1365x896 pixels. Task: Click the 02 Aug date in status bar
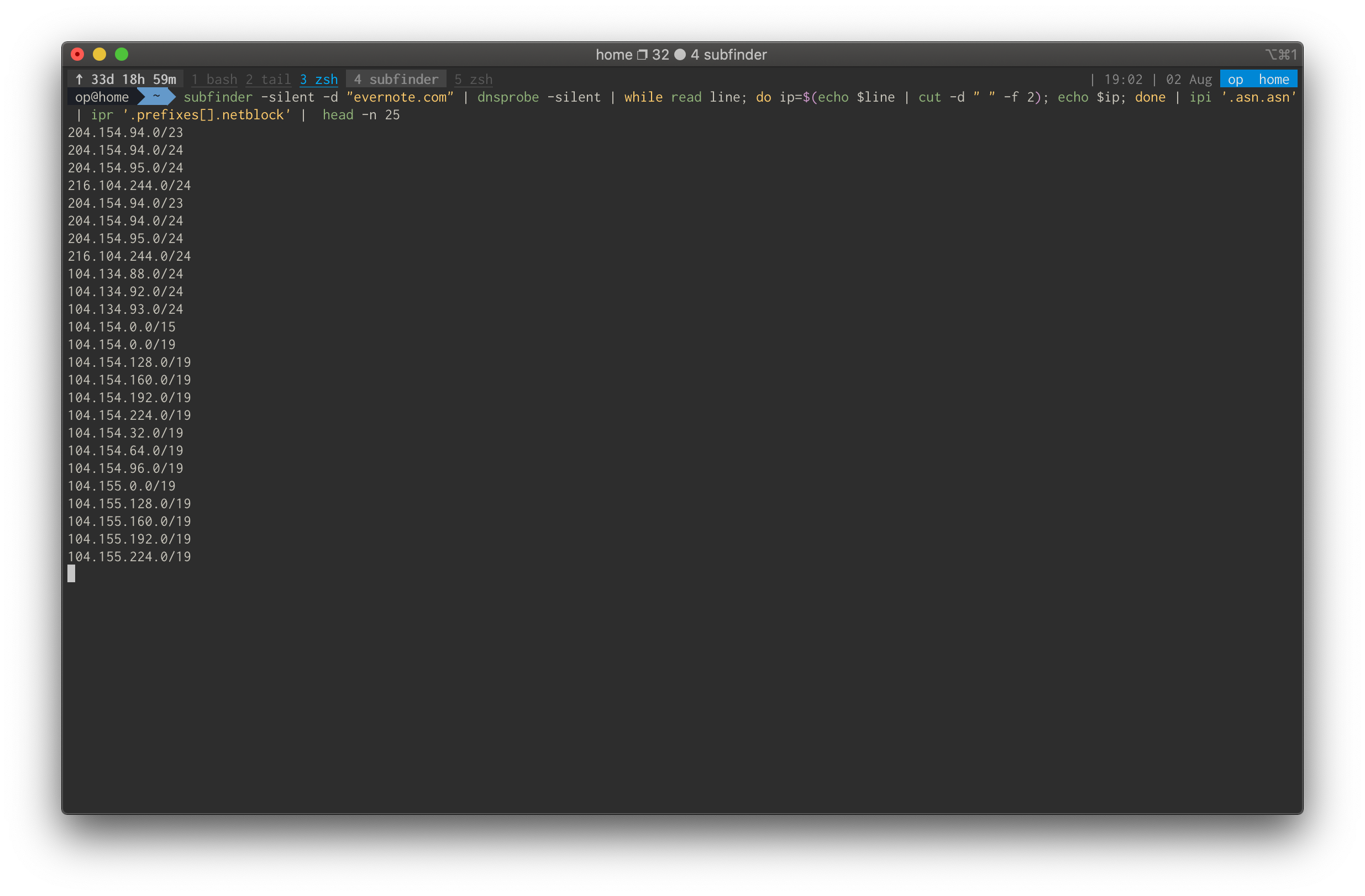click(1188, 79)
